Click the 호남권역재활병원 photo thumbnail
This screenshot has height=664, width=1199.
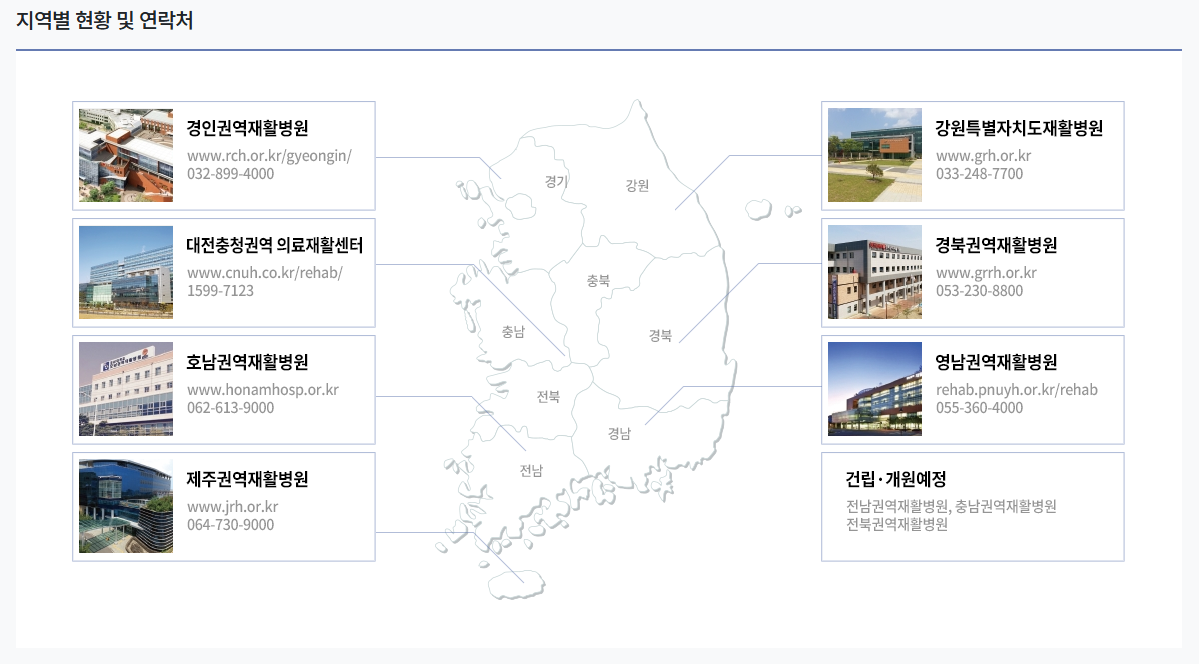124,389
